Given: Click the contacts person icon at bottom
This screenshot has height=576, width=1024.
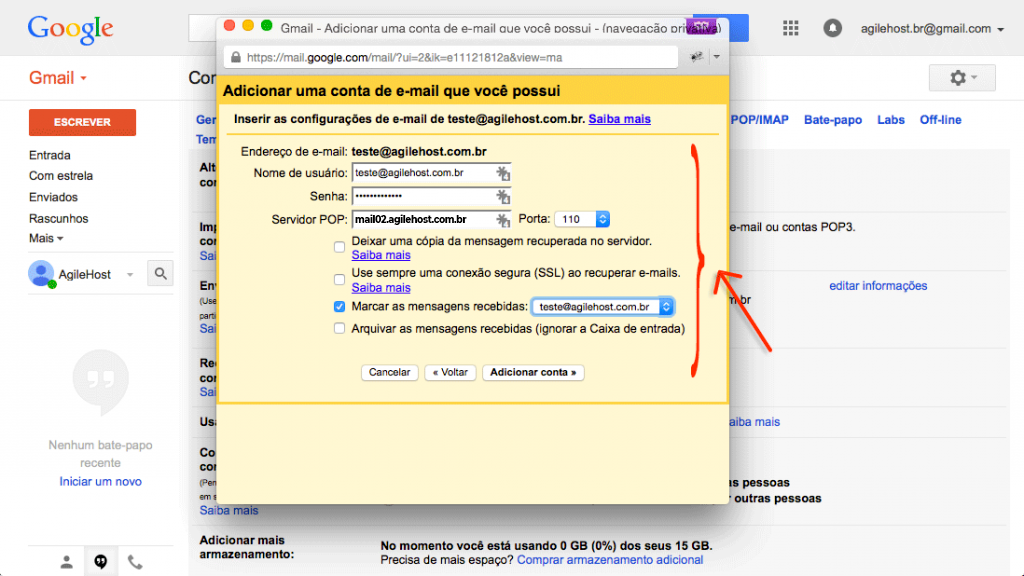Looking at the screenshot, I should [x=66, y=561].
